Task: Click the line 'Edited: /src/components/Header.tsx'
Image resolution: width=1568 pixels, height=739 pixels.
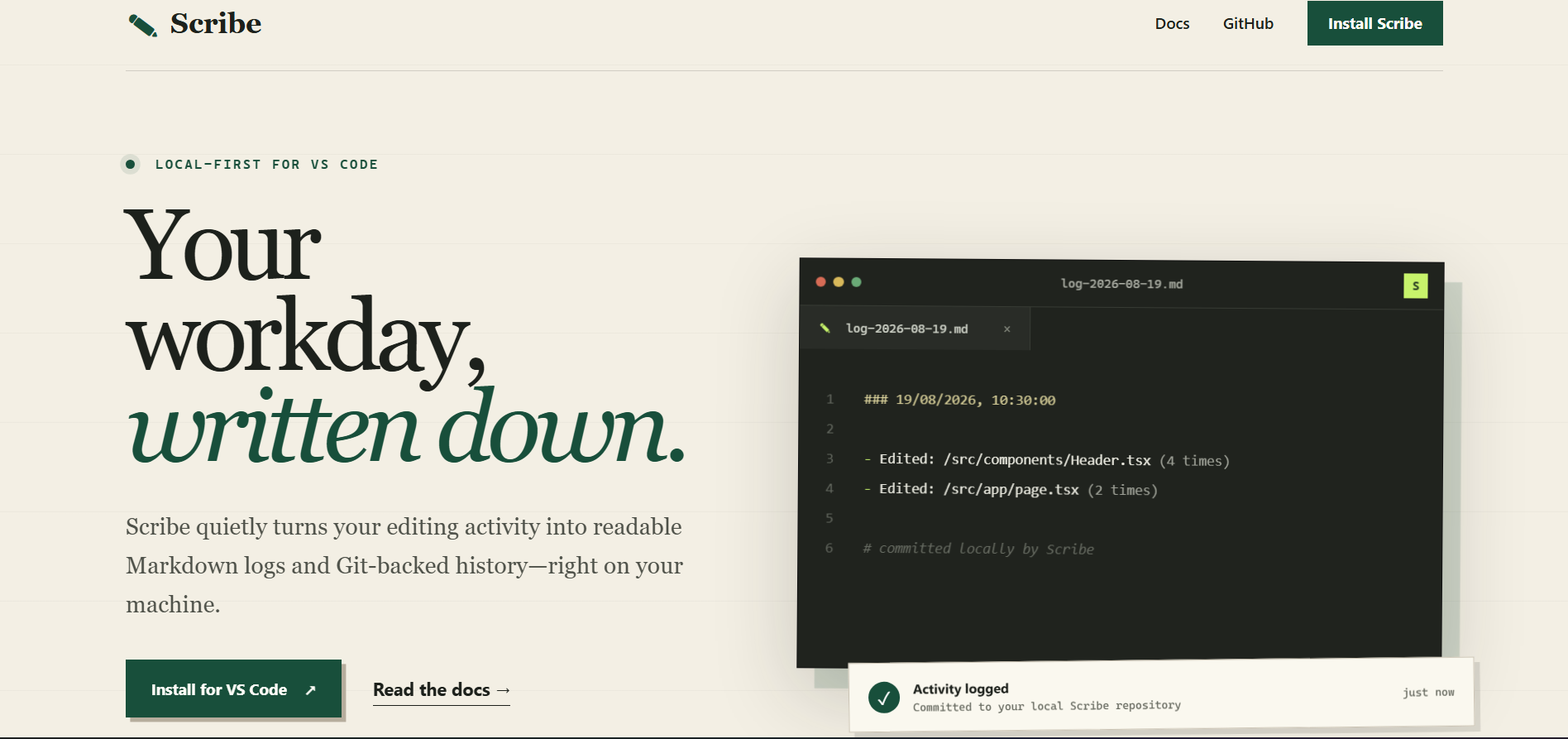Action: point(1015,459)
